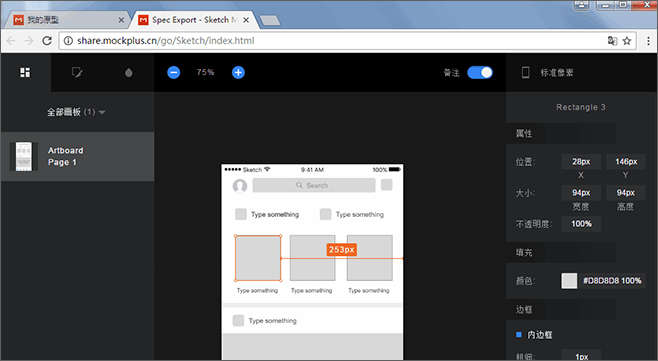Zoom in with the plus button
The width and height of the screenshot is (658, 361).
(x=238, y=73)
